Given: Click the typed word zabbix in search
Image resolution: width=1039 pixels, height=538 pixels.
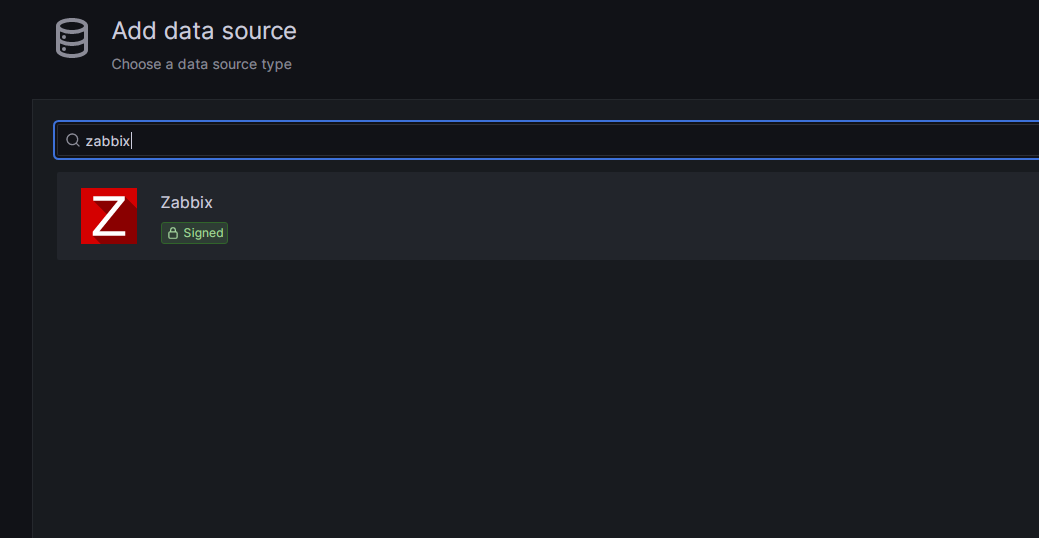Looking at the screenshot, I should 108,140.
